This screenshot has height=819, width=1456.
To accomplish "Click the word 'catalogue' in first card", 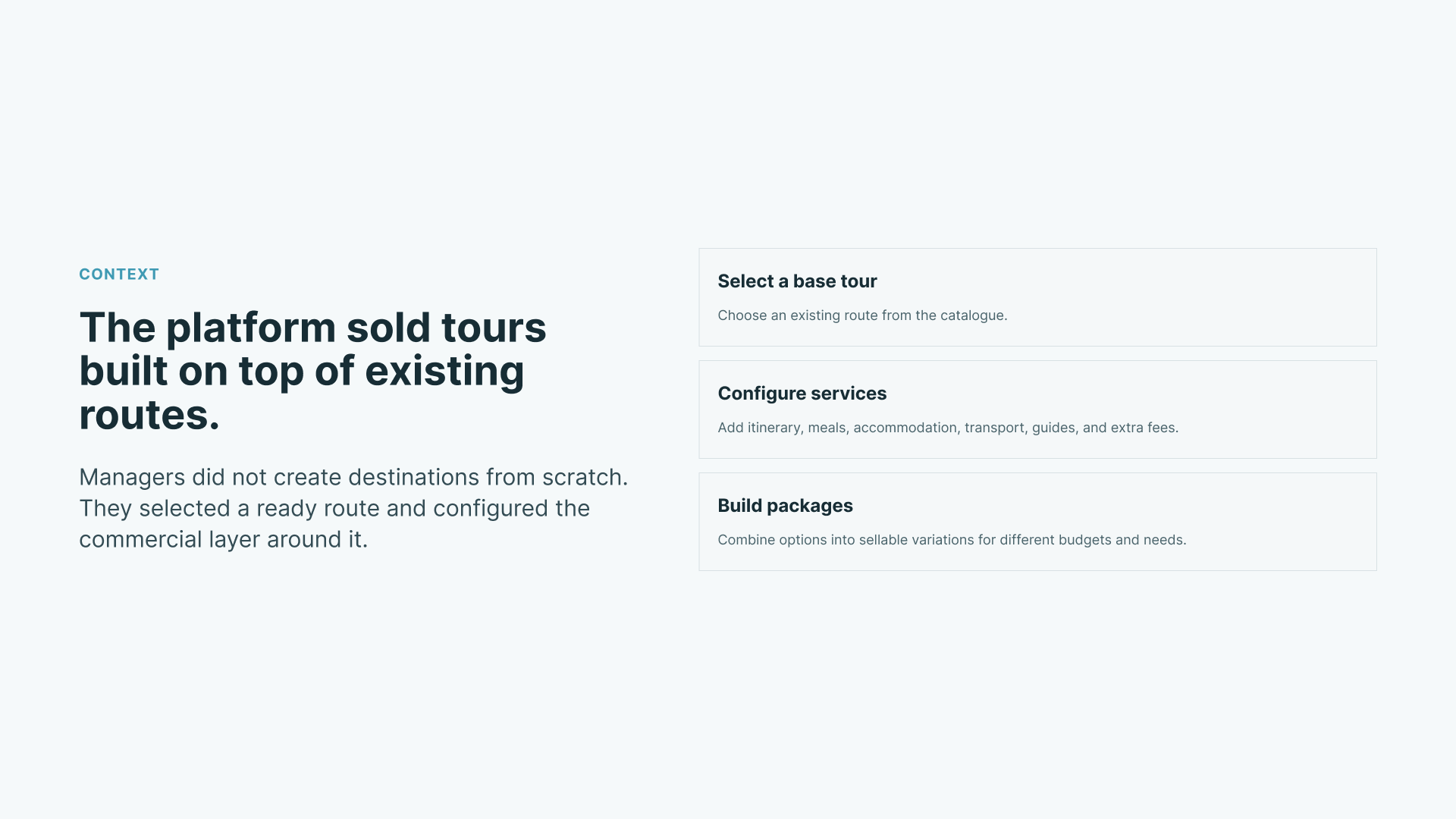I will (x=972, y=315).
